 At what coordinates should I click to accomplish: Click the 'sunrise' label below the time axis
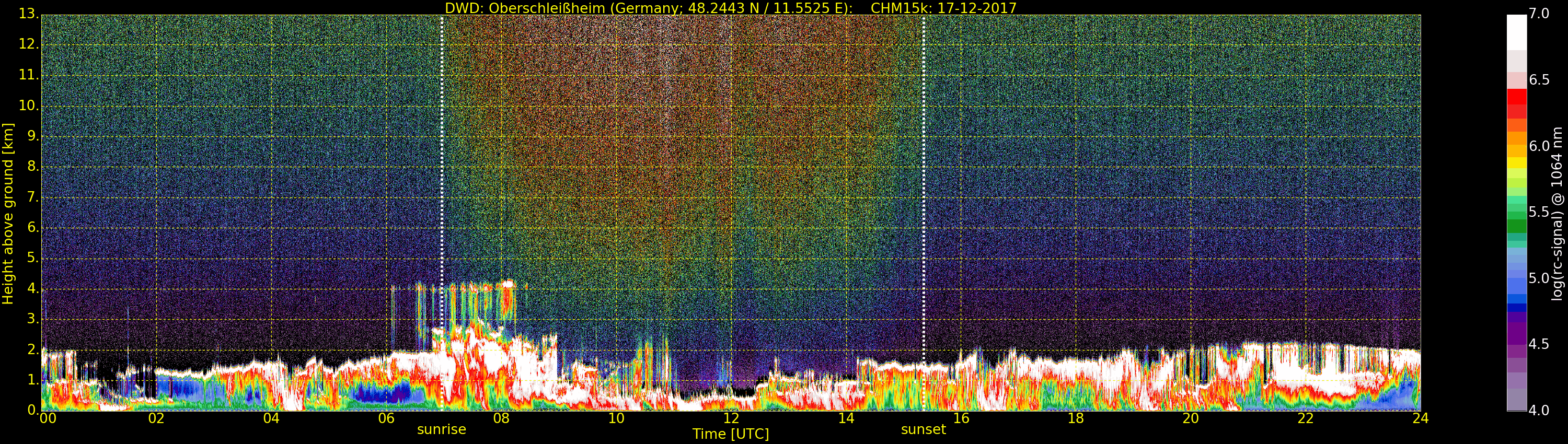coord(441,429)
